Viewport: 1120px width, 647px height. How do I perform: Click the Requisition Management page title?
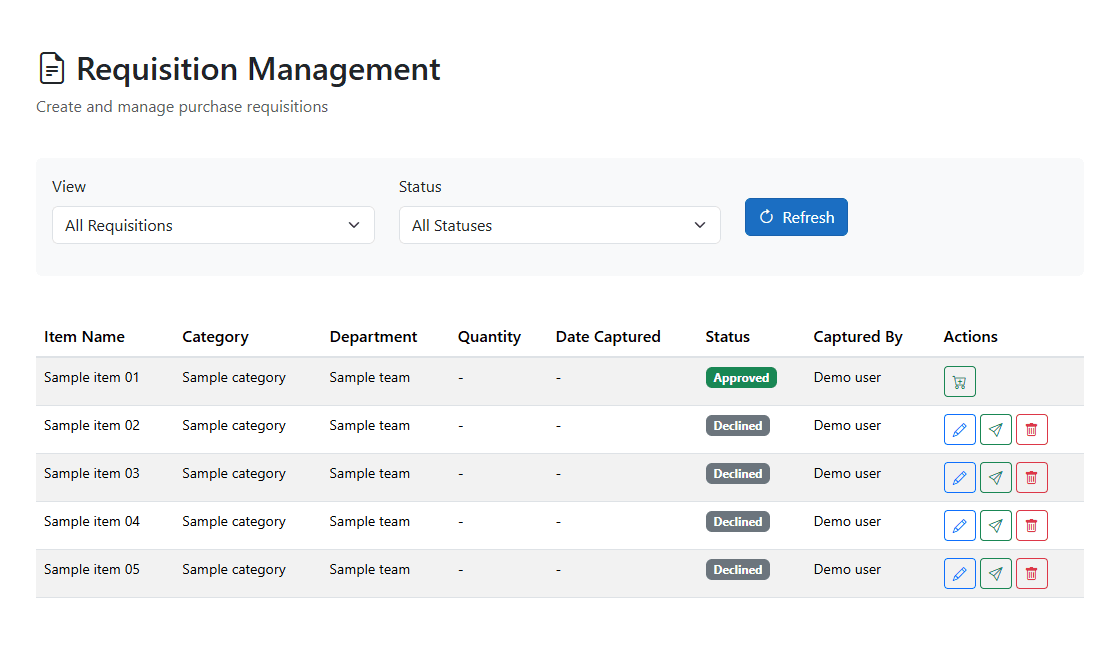pos(258,69)
